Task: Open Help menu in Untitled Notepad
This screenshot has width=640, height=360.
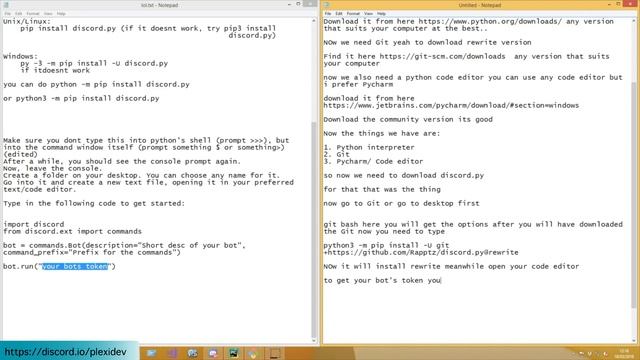Action: (381, 13)
